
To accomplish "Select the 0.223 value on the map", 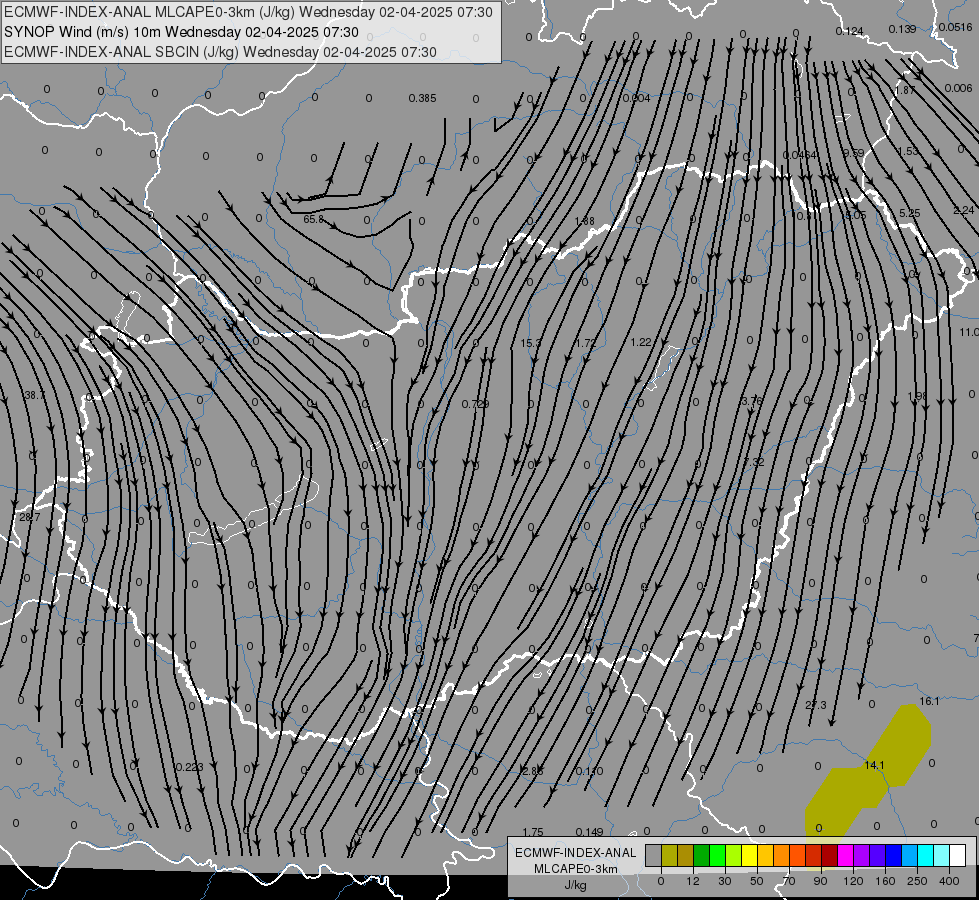I will [189, 767].
